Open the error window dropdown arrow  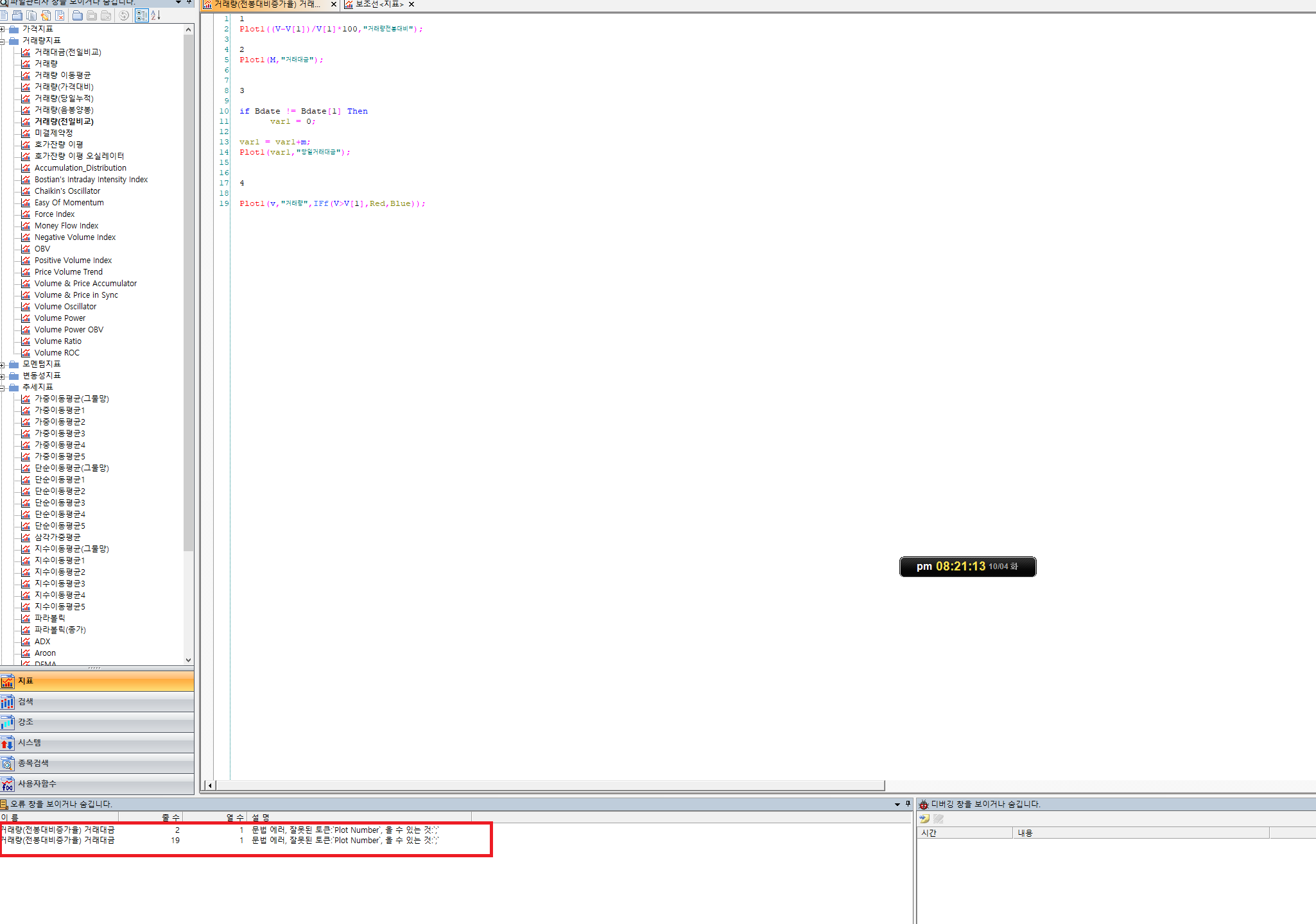coord(897,805)
